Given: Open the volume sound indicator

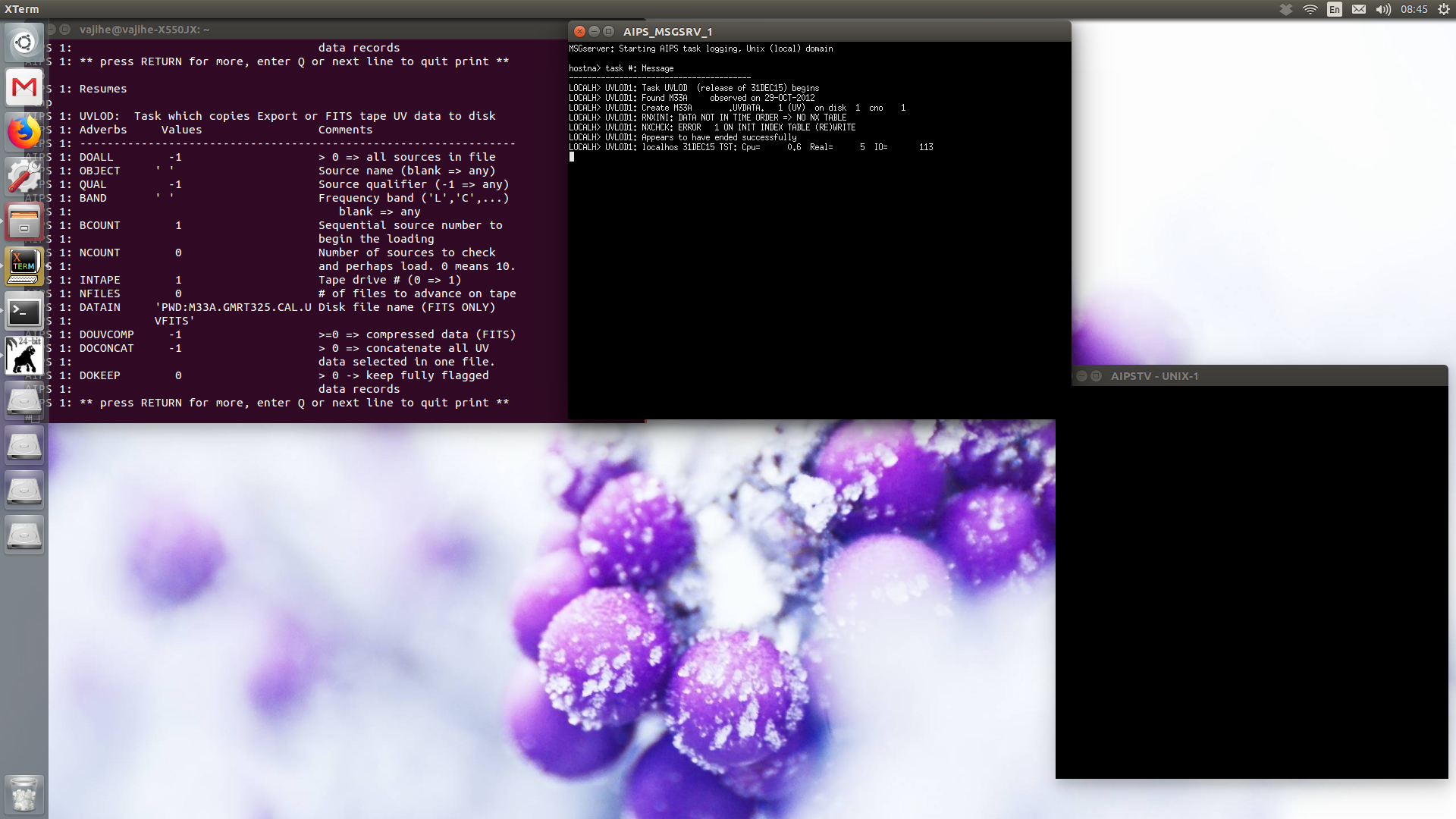Looking at the screenshot, I should [1383, 9].
